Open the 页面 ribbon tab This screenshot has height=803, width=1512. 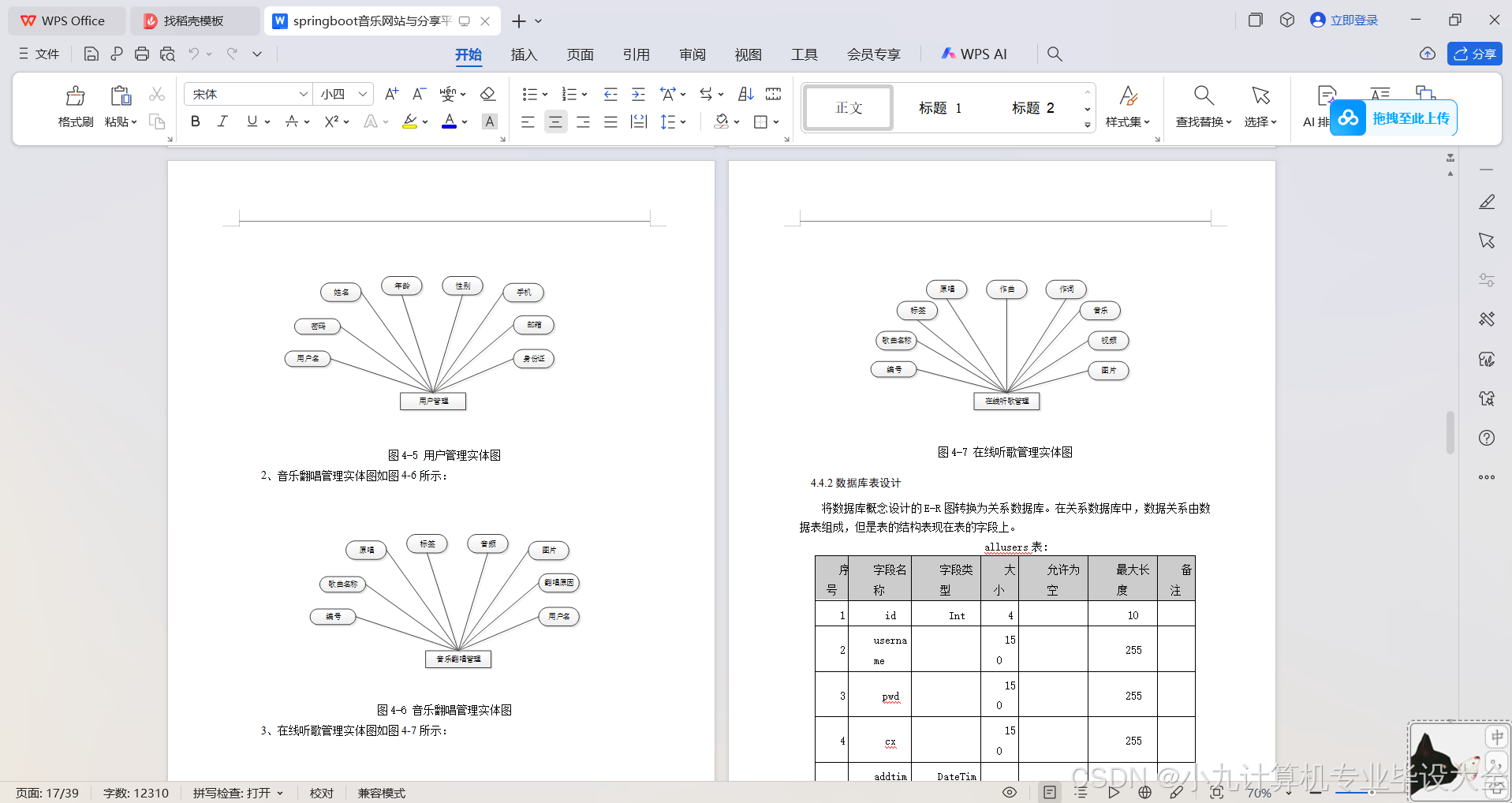[x=580, y=54]
